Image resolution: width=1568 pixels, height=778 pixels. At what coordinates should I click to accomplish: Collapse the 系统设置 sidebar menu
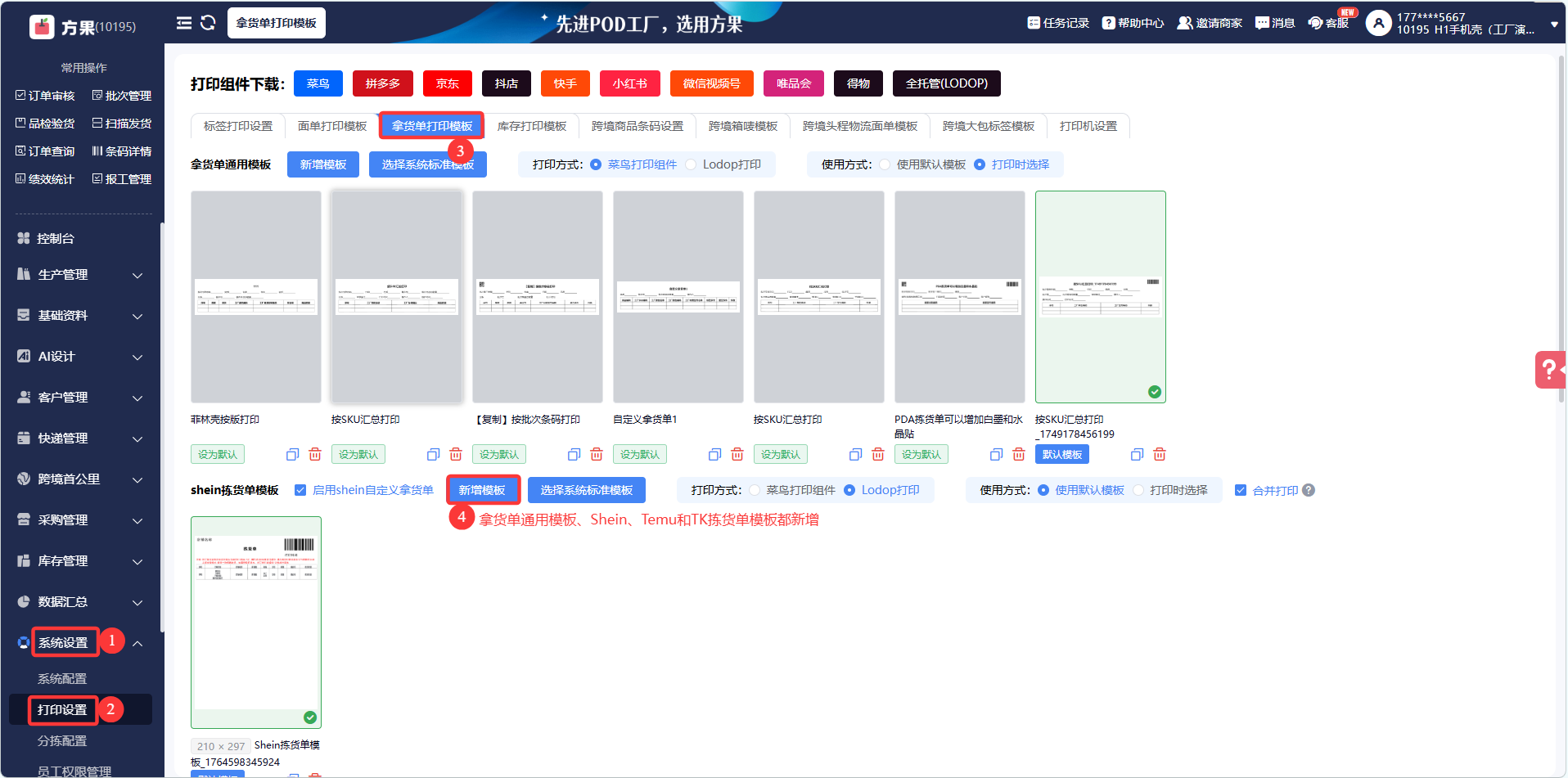pos(80,643)
